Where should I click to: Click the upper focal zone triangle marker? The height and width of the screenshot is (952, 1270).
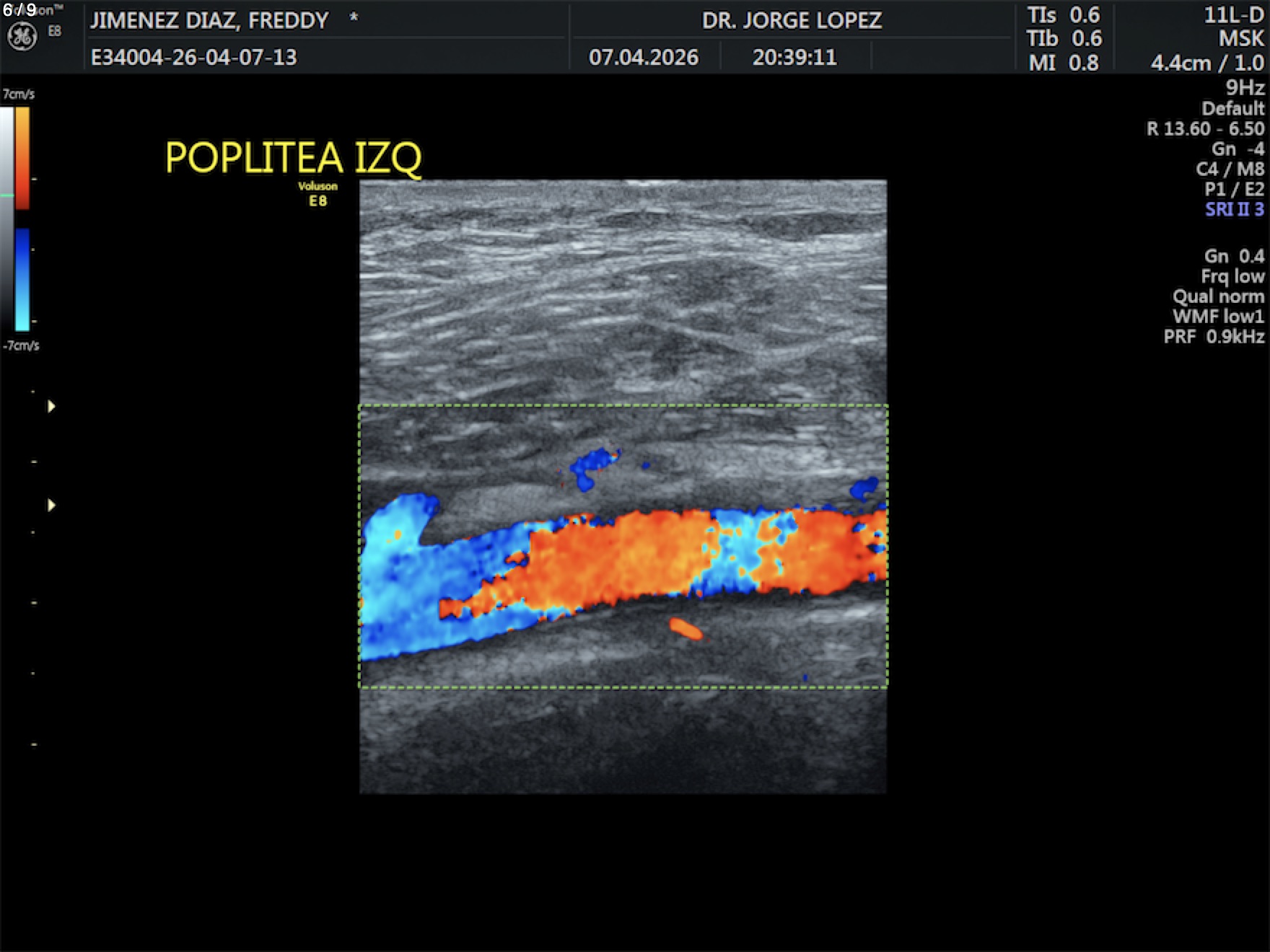point(51,406)
